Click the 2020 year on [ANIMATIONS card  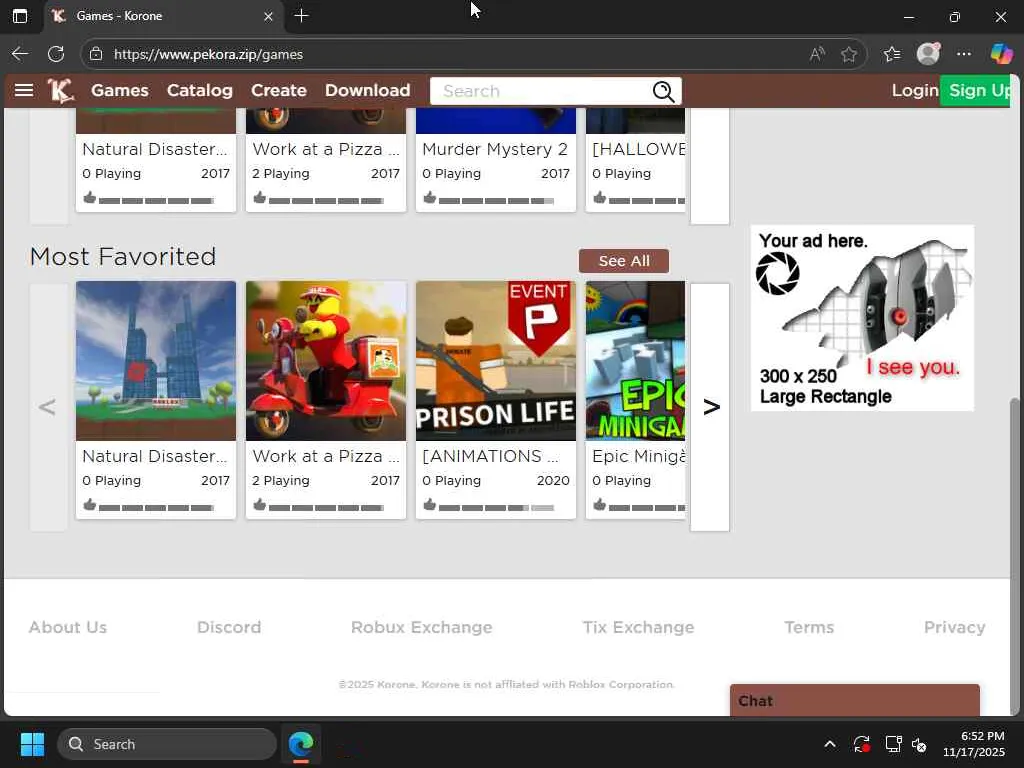[x=553, y=481]
